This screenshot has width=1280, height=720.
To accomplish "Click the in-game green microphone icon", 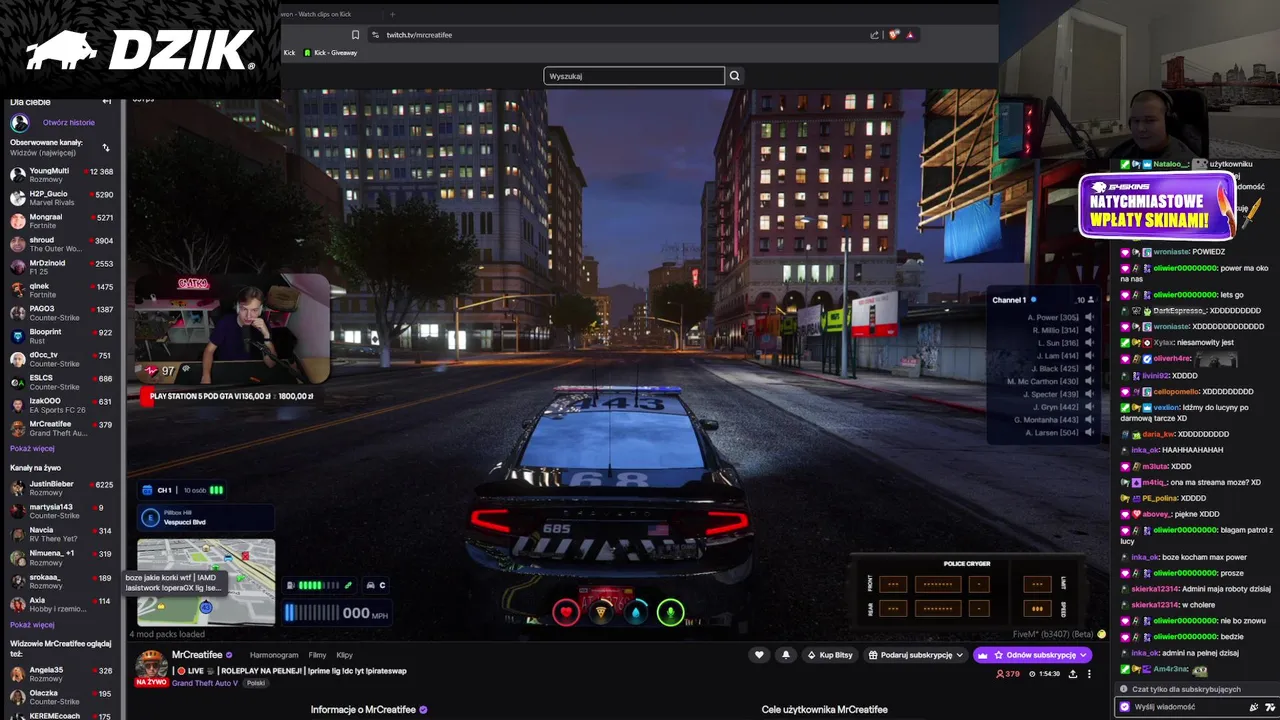I will pyautogui.click(x=670, y=612).
